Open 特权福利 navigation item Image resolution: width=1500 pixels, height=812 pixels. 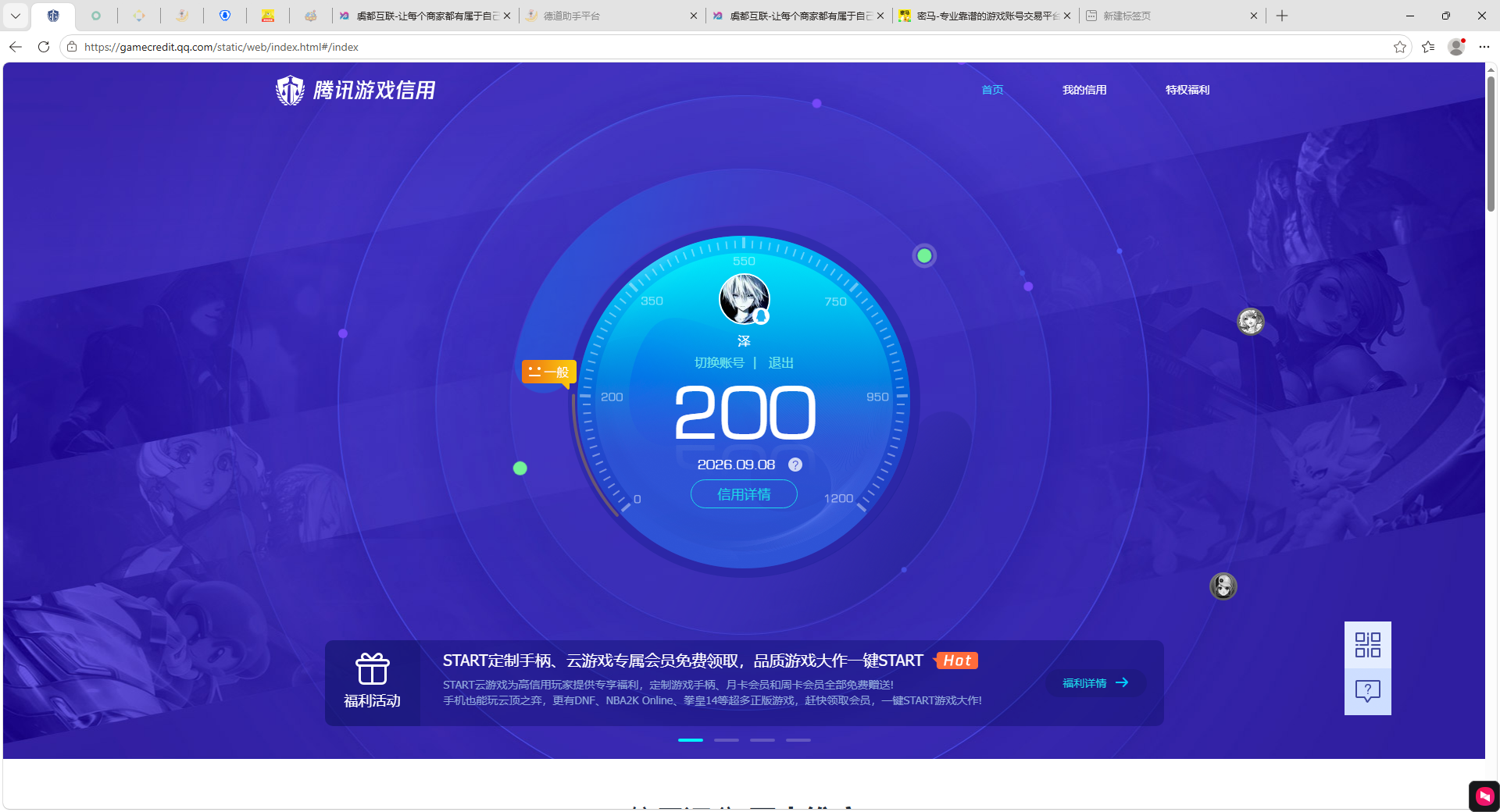(x=1187, y=90)
